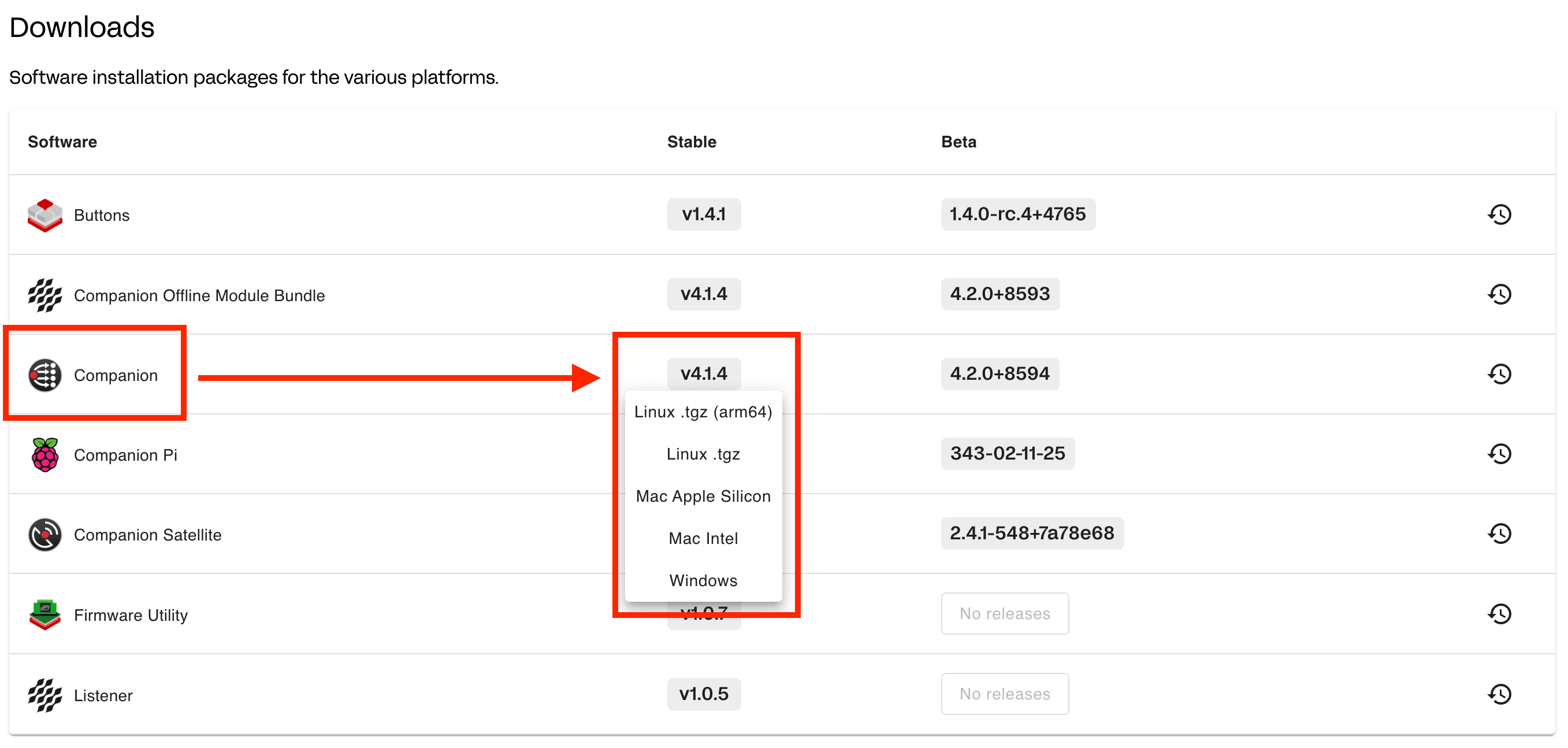The image size is (1568, 748).
Task: Open release history for Companion Pi
Action: coord(1499,454)
